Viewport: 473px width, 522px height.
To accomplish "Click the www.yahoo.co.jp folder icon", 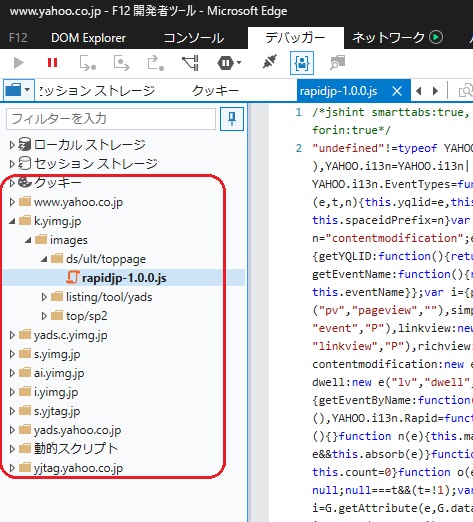I will pyautogui.click(x=25, y=201).
